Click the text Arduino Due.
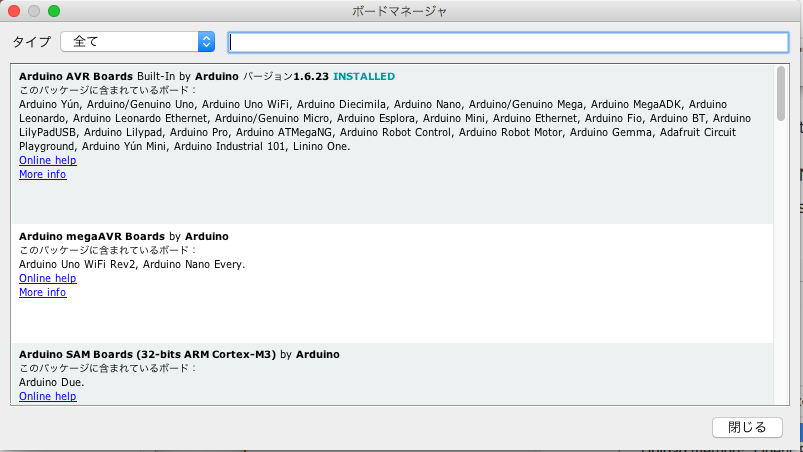This screenshot has height=452, width=803. tap(52, 382)
